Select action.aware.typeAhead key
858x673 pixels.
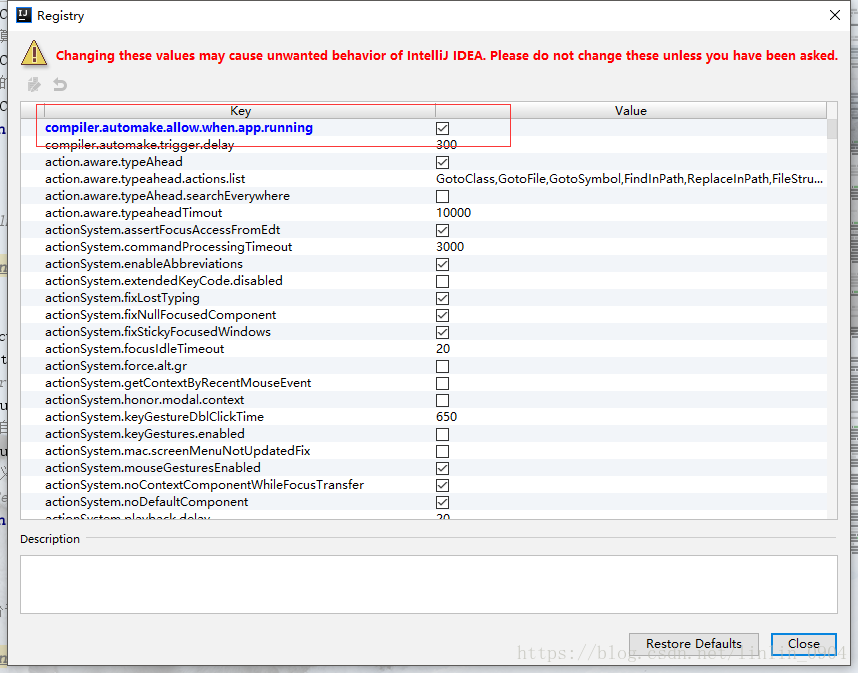(114, 161)
